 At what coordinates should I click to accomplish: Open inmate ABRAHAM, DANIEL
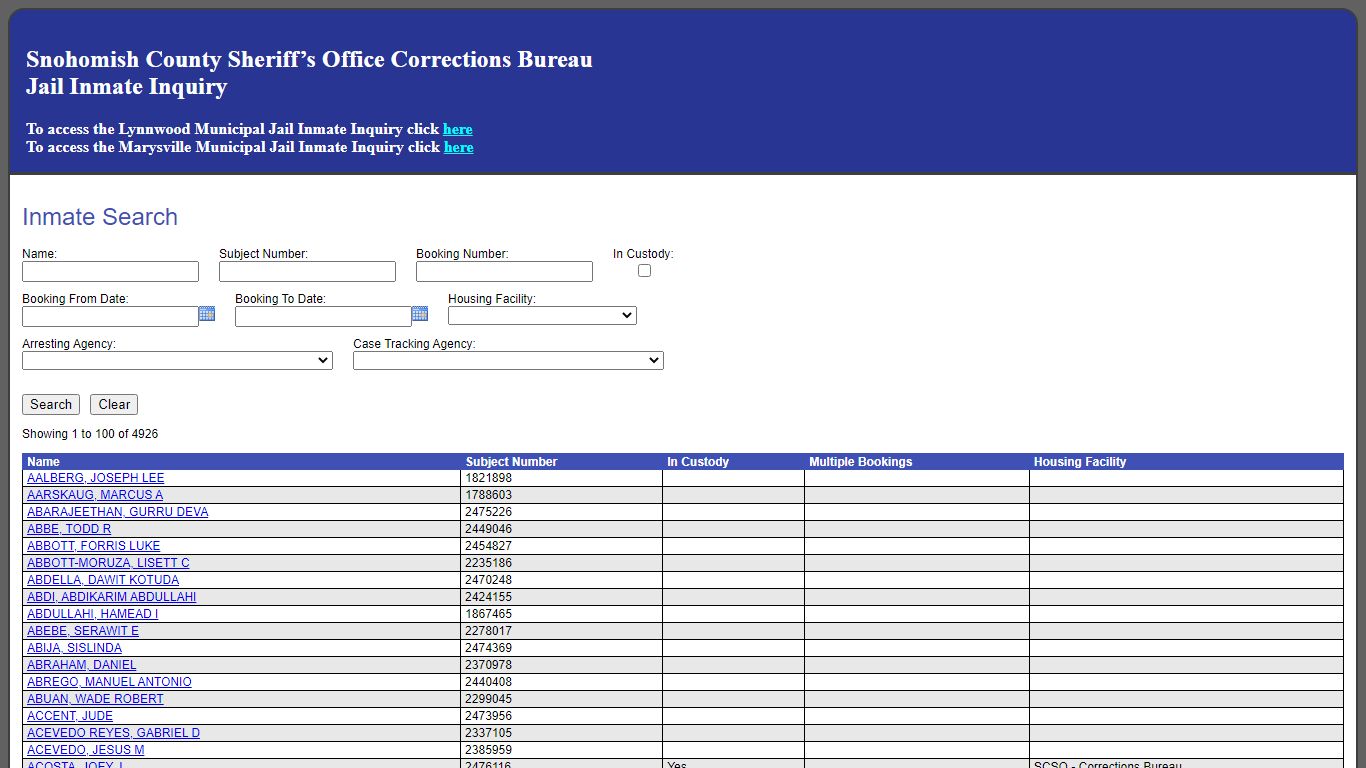81,665
